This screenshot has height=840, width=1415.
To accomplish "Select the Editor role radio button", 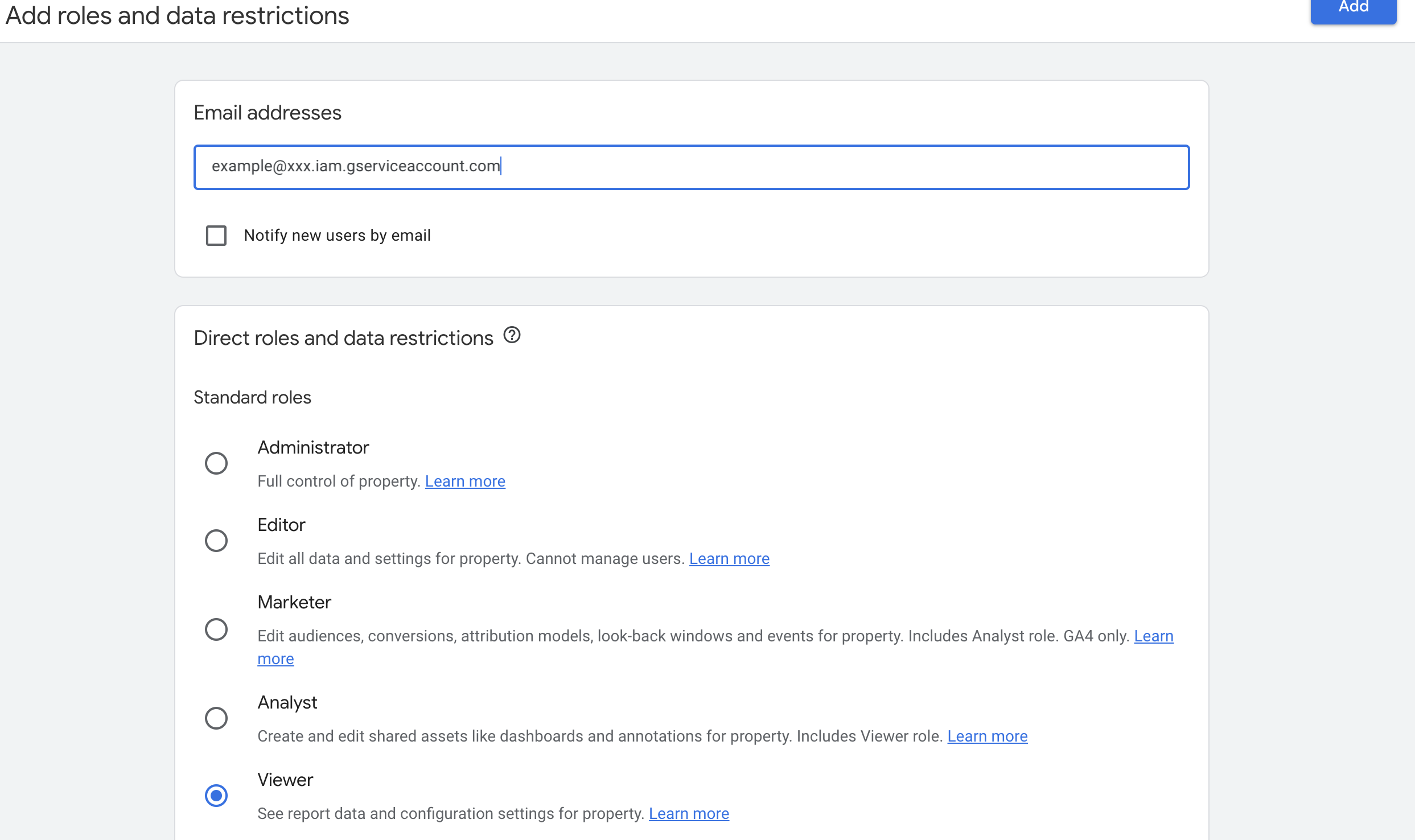I will pyautogui.click(x=216, y=541).
